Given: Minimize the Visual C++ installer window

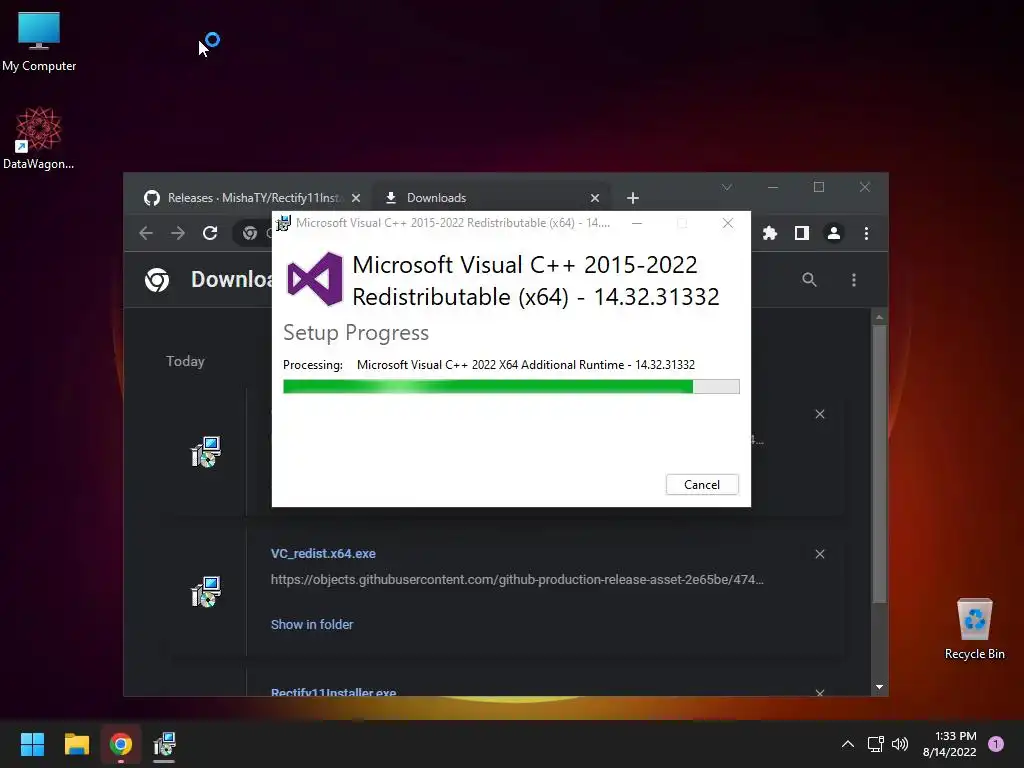Looking at the screenshot, I should tap(637, 223).
